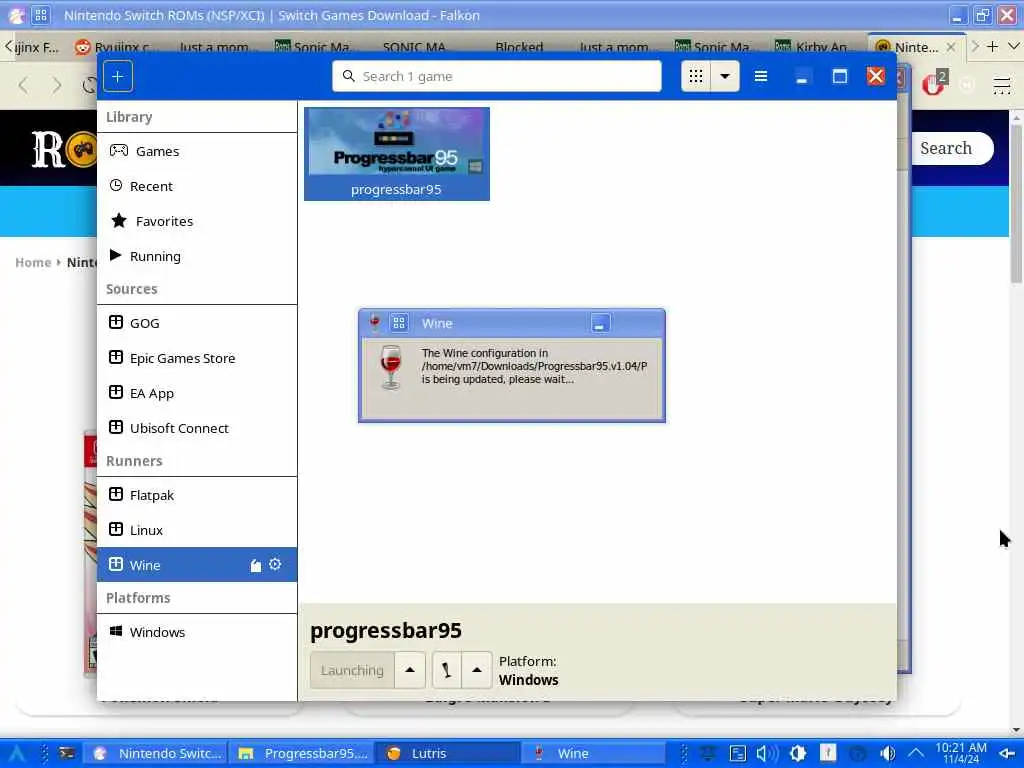Image resolution: width=1024 pixels, height=768 pixels.
Task: Click the ad blocker icon in Falkon
Action: click(x=934, y=84)
